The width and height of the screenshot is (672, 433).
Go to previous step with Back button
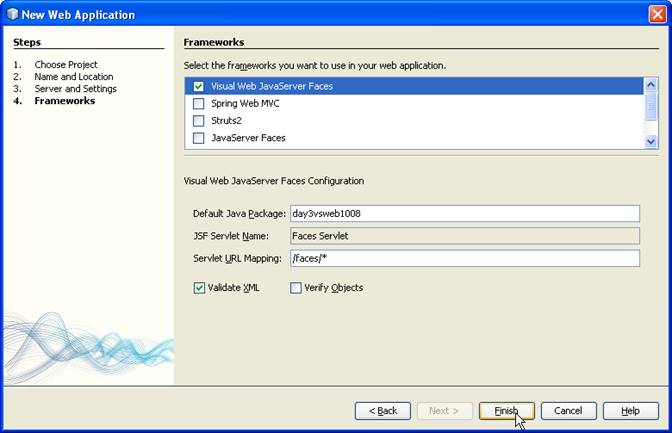click(x=383, y=411)
